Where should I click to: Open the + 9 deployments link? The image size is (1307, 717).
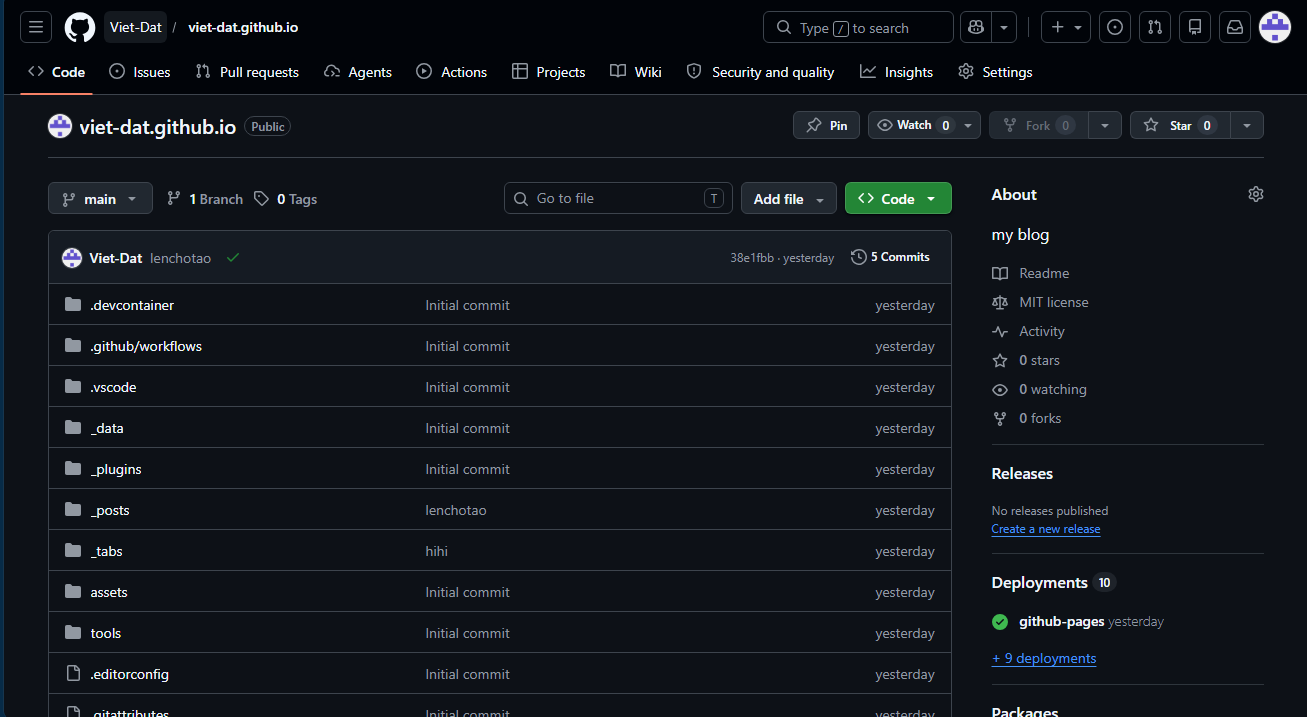(1044, 658)
